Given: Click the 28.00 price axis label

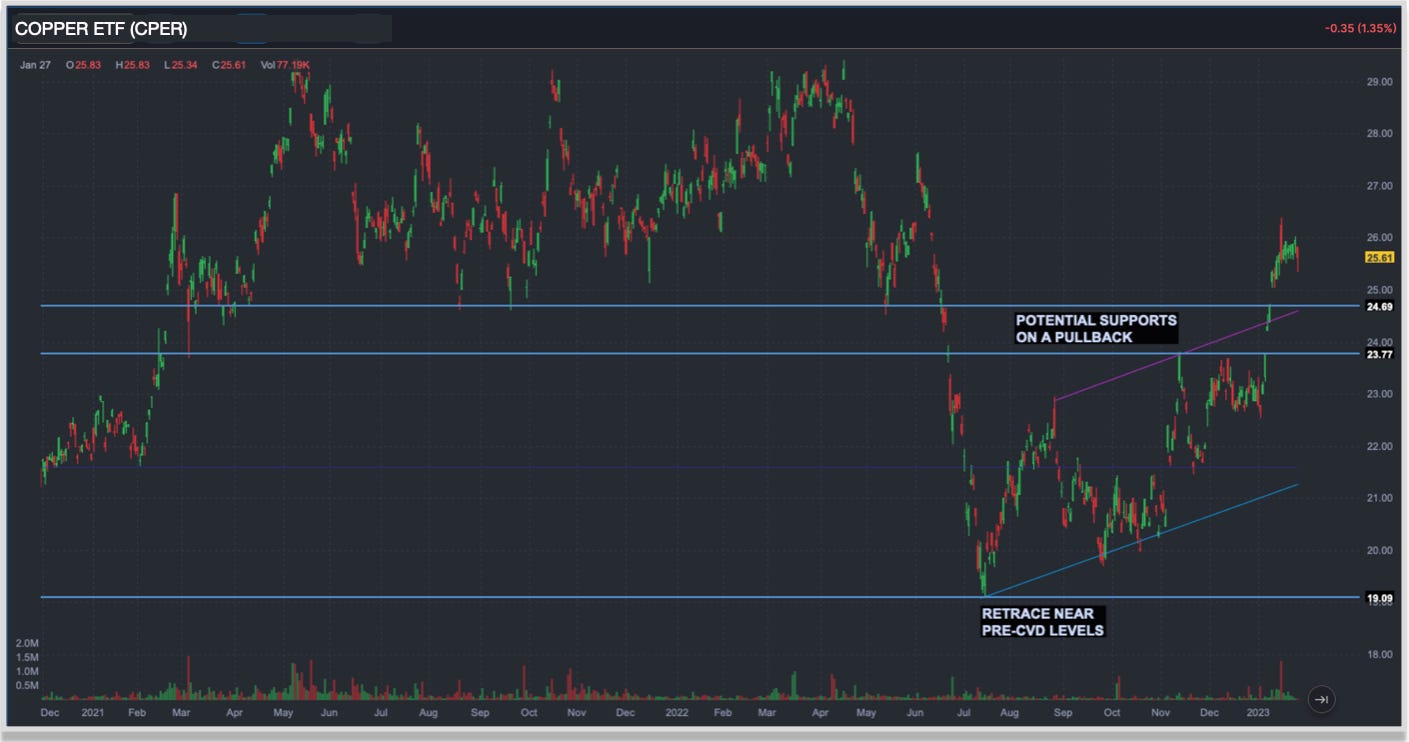Looking at the screenshot, I should click(1379, 134).
